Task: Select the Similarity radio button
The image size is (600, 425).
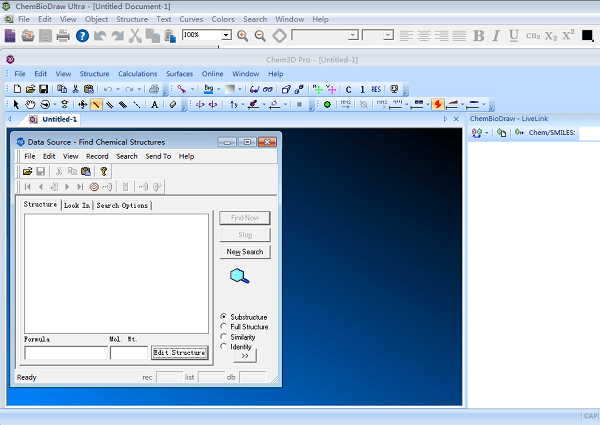Action: pyautogui.click(x=223, y=336)
